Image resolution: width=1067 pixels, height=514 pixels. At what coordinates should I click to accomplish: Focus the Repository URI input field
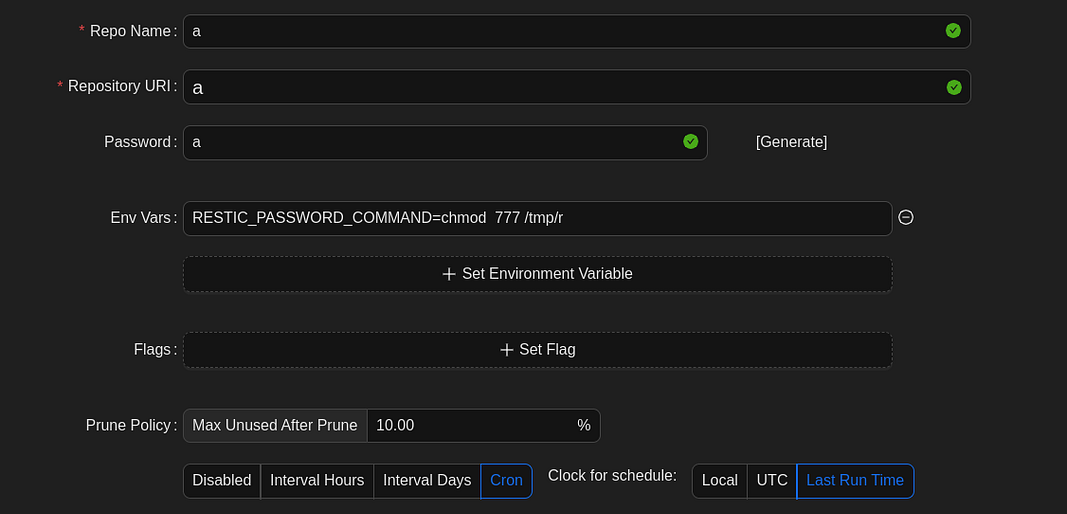pyautogui.click(x=576, y=87)
